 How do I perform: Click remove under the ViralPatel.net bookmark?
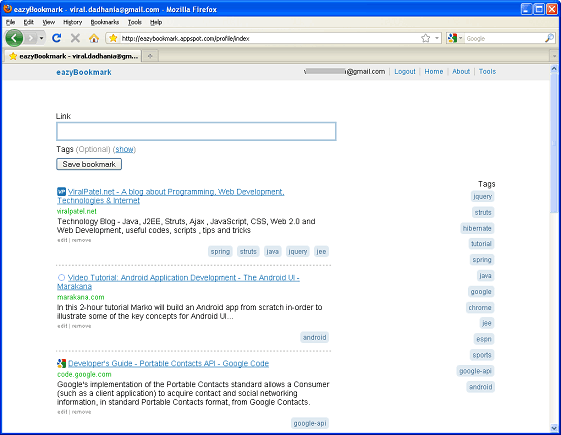point(81,240)
